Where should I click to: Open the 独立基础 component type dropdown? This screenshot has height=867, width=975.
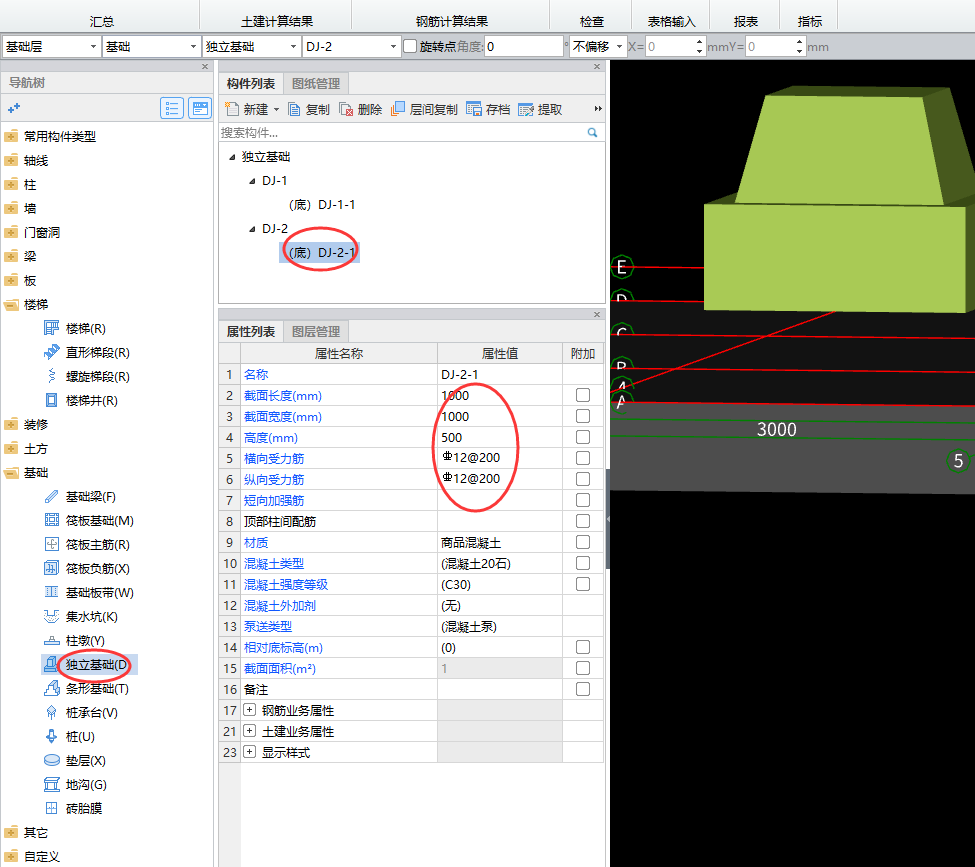point(252,47)
